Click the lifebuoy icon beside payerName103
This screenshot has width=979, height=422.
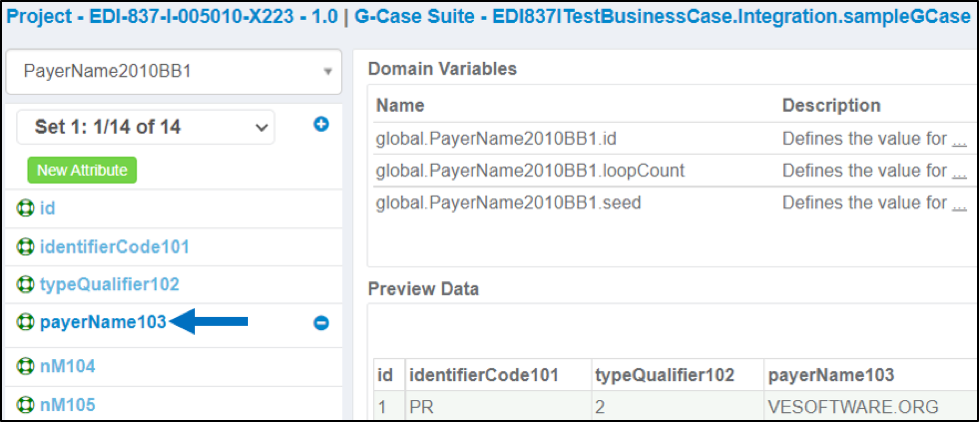pos(25,322)
